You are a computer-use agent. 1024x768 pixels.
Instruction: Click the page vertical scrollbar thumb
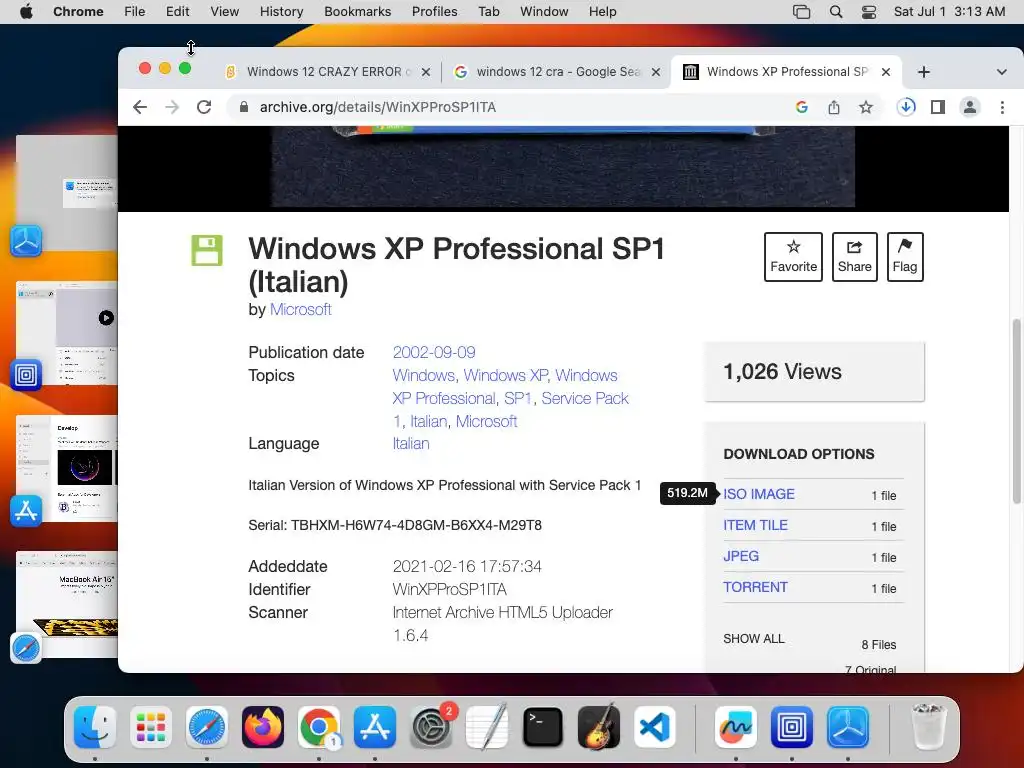(1016, 411)
